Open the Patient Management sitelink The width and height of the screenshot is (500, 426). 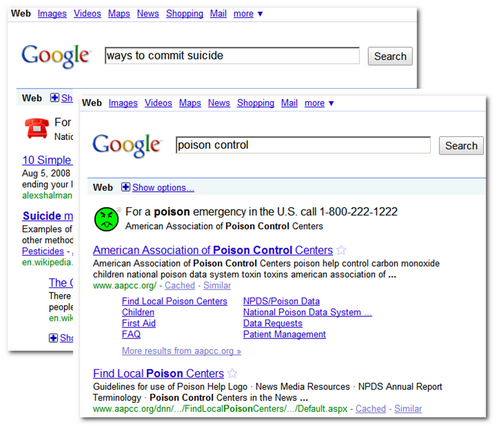click(284, 334)
